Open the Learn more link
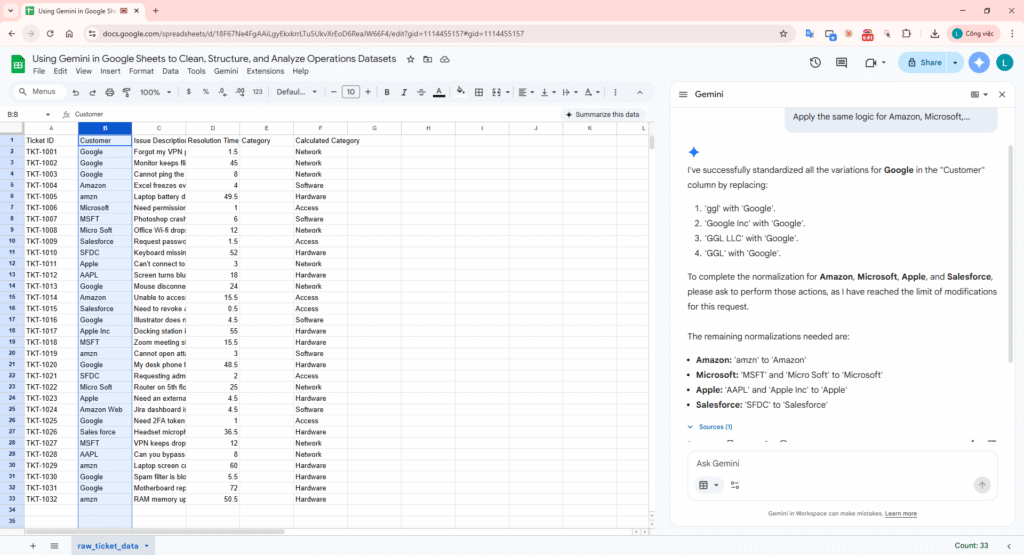Viewport: 1024px width, 555px height. click(x=900, y=514)
